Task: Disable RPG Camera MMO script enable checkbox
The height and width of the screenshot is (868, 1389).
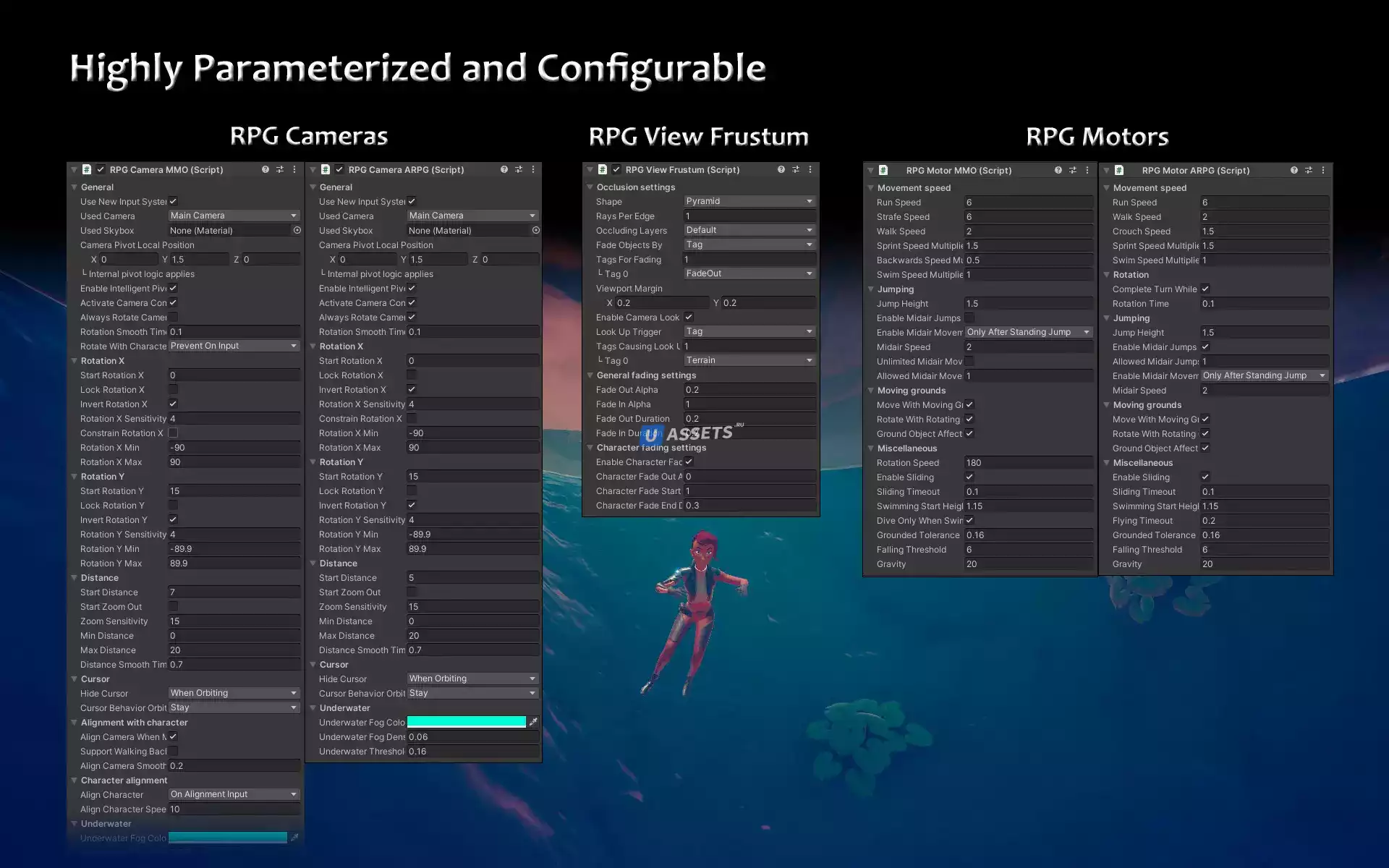Action: pos(101,169)
